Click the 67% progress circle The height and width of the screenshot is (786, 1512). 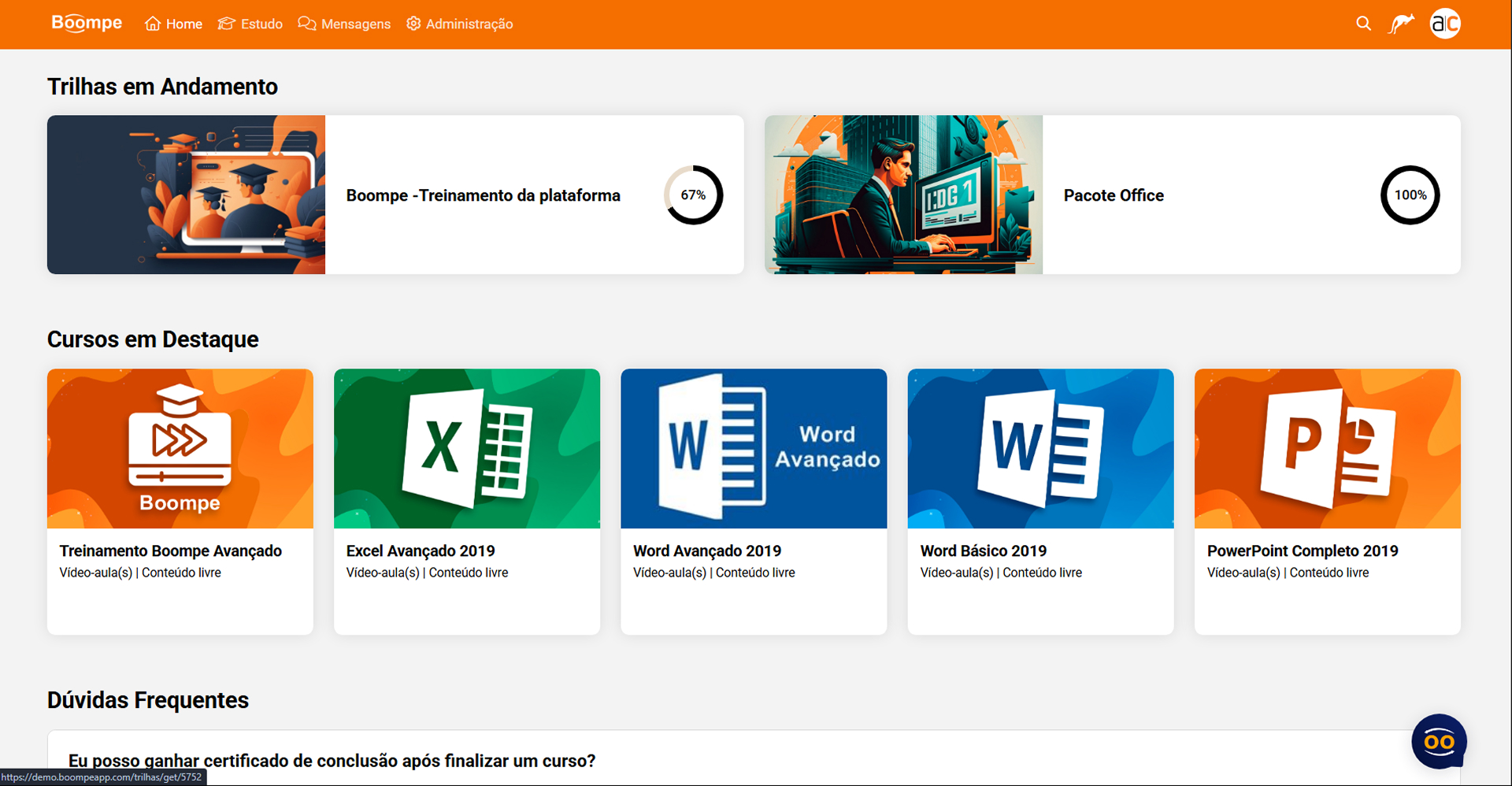click(693, 195)
